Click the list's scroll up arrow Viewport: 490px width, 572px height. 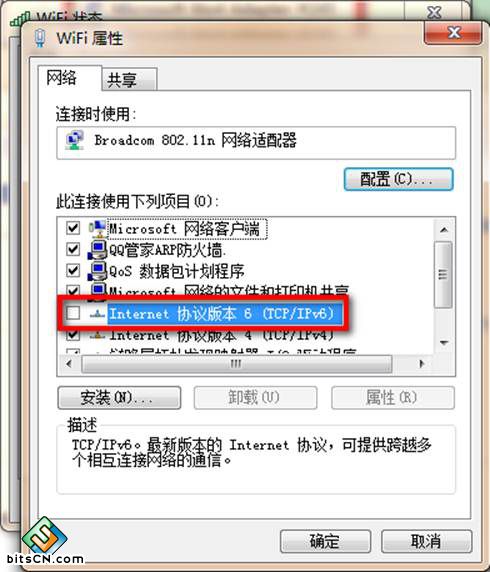pos(444,230)
